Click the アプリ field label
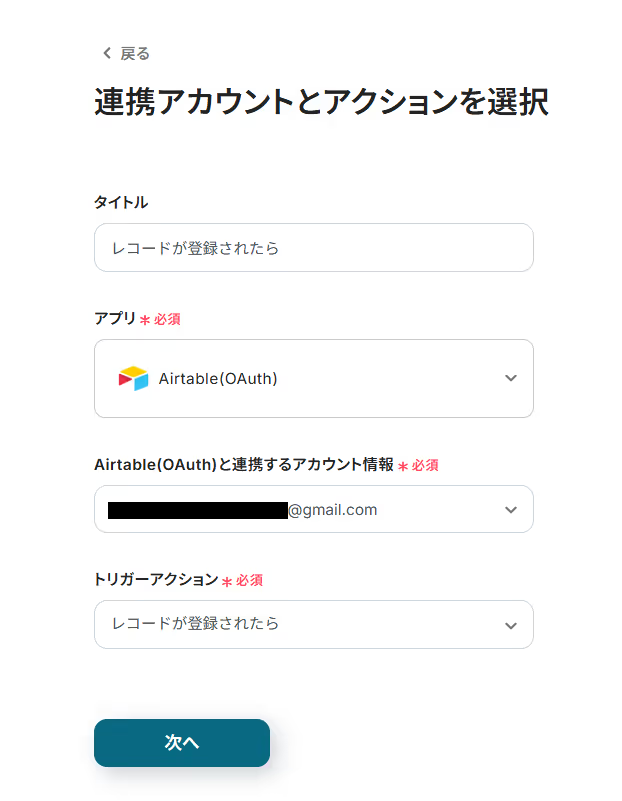622x801 pixels. tap(115, 319)
